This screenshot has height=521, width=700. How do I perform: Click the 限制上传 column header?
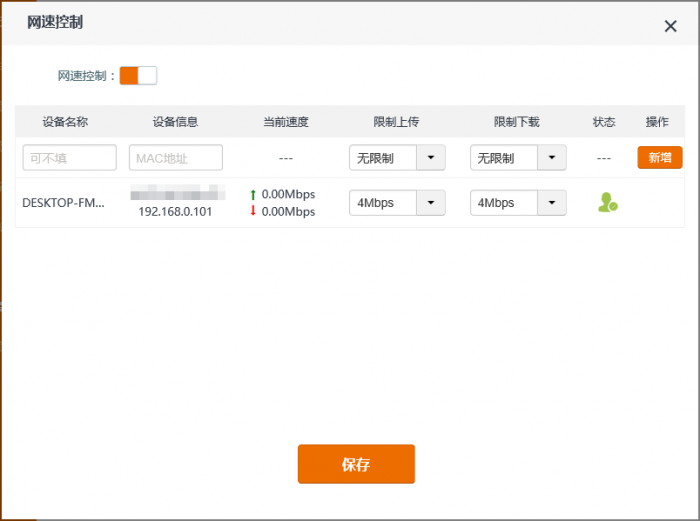pyautogui.click(x=396, y=122)
